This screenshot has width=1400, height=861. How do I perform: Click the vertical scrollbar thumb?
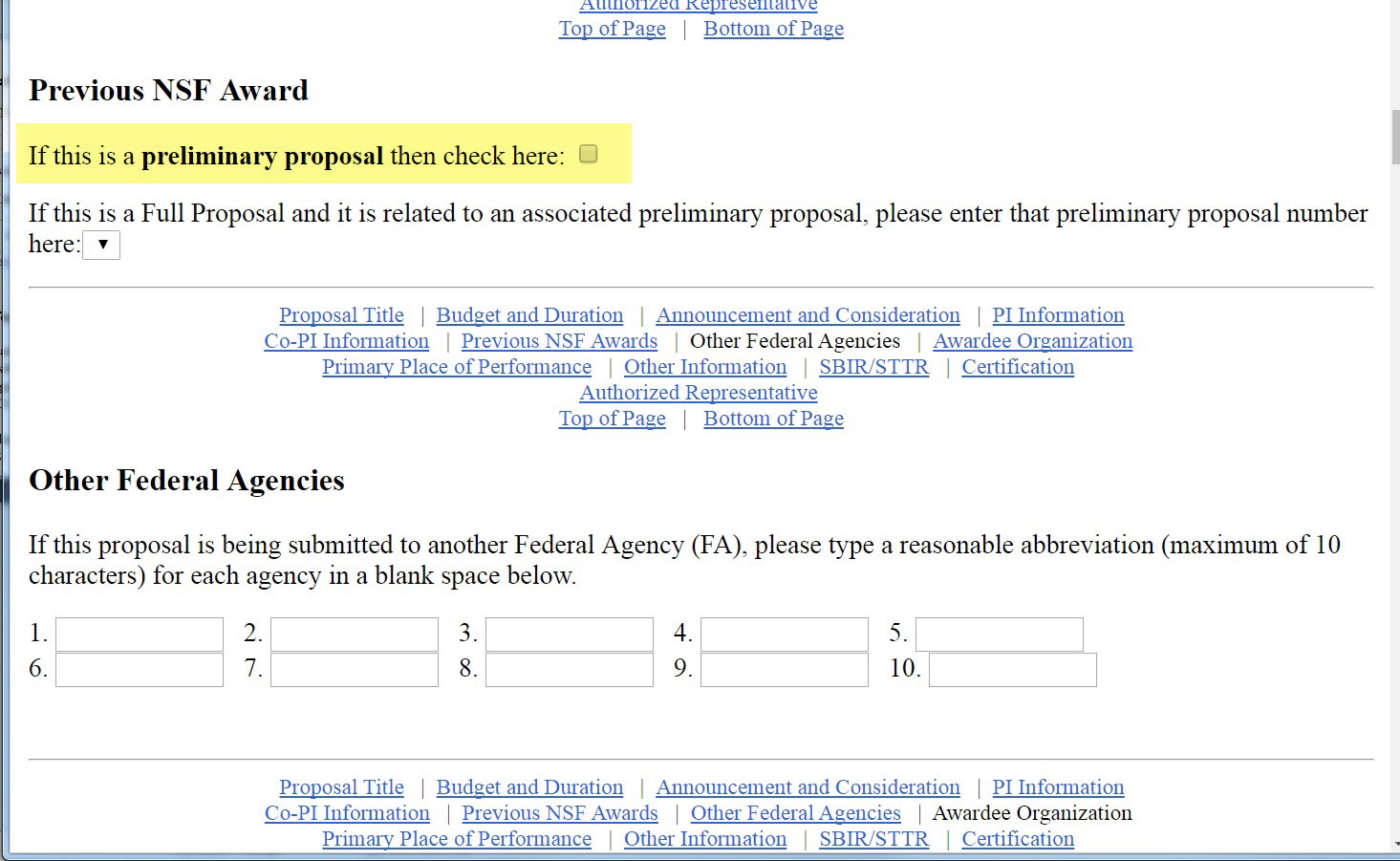[x=1394, y=139]
